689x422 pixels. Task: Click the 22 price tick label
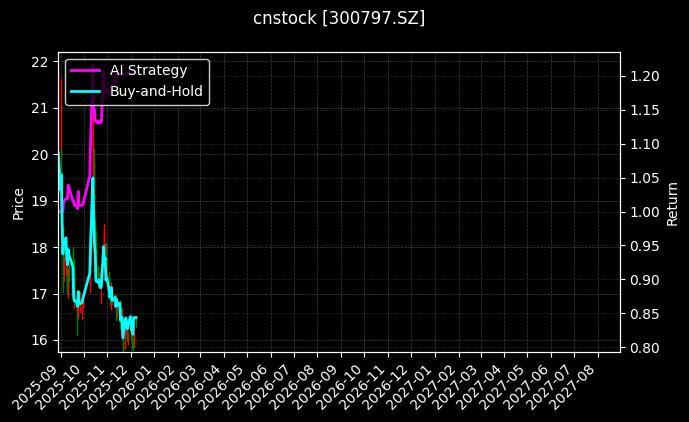[x=40, y=62]
